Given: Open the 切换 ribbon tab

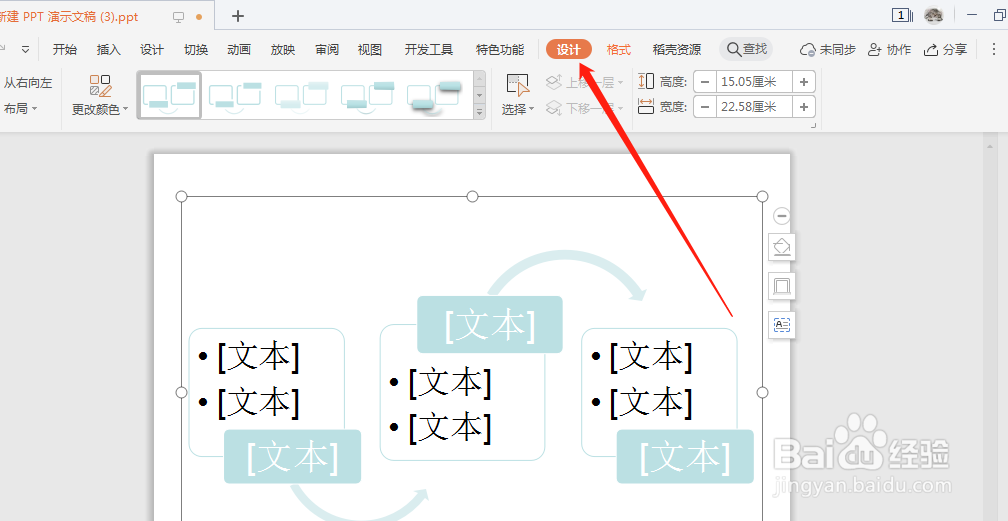Looking at the screenshot, I should (195, 50).
